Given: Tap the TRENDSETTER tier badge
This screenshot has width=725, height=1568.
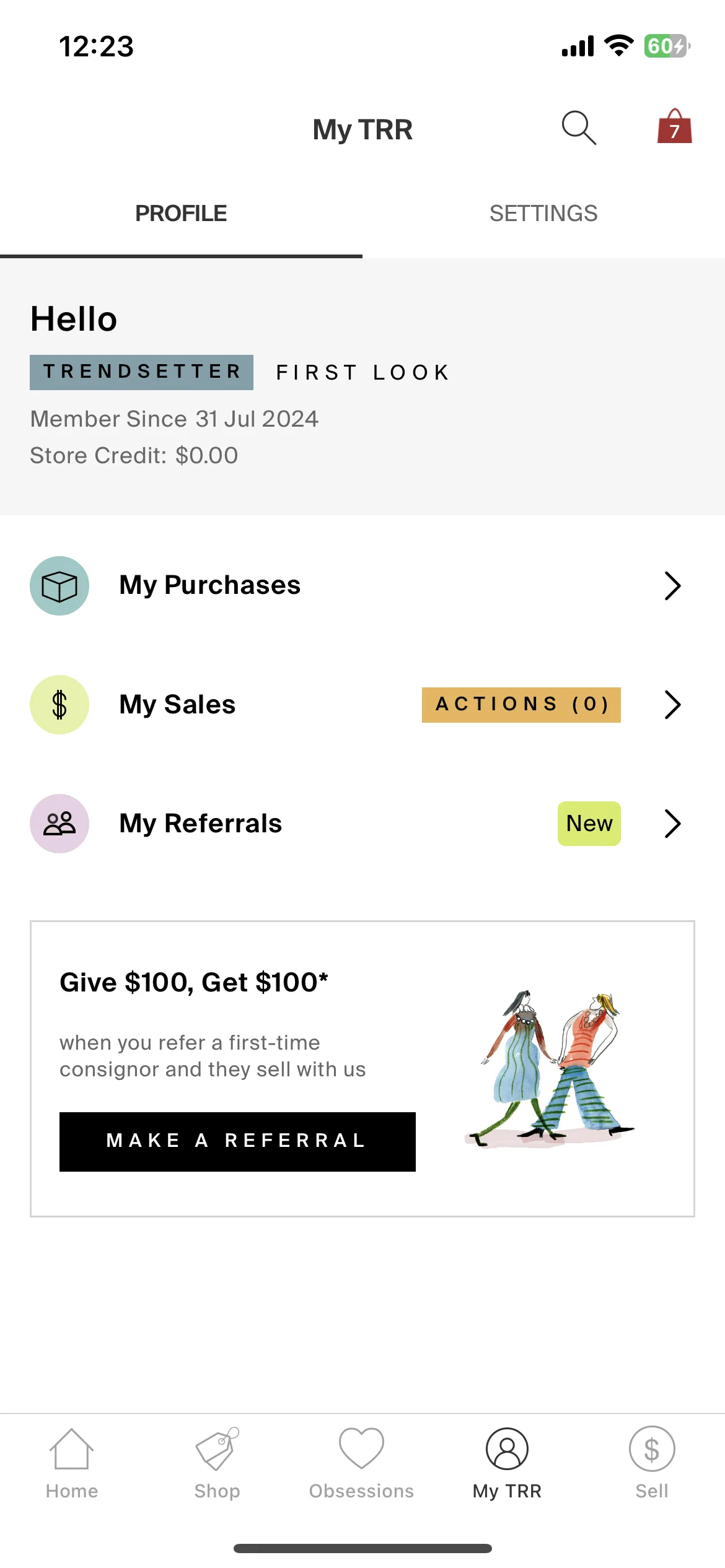Looking at the screenshot, I should click(x=141, y=372).
